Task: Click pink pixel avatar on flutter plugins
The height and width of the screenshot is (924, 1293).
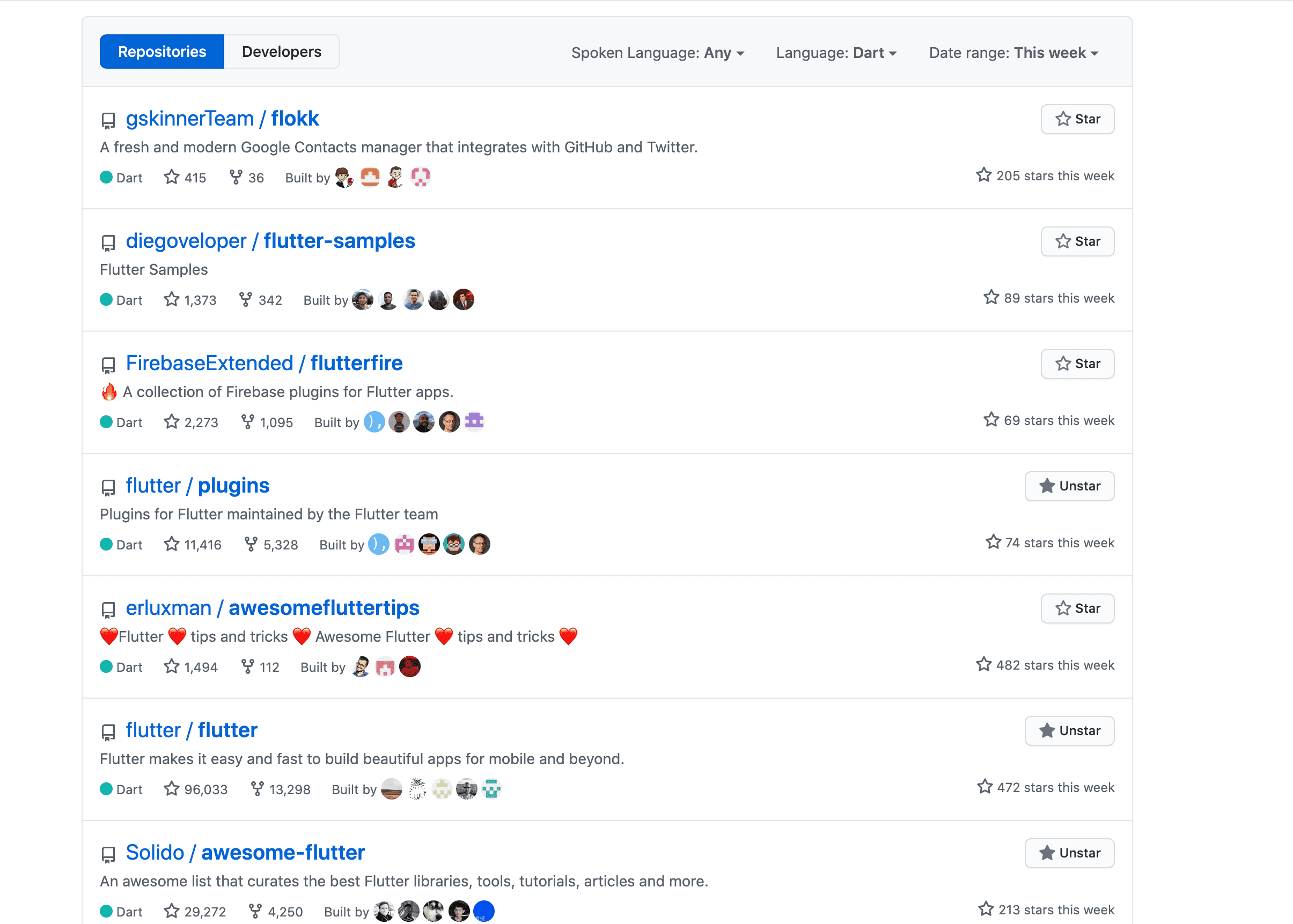Action: 404,544
